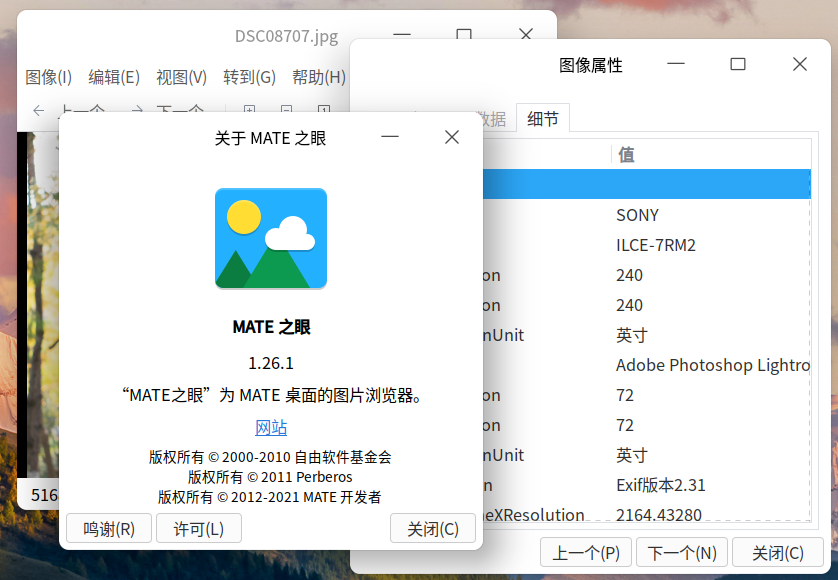The image size is (838, 580).
Task: Click 下一个(N) in the 图像属性 window
Action: pos(682,553)
